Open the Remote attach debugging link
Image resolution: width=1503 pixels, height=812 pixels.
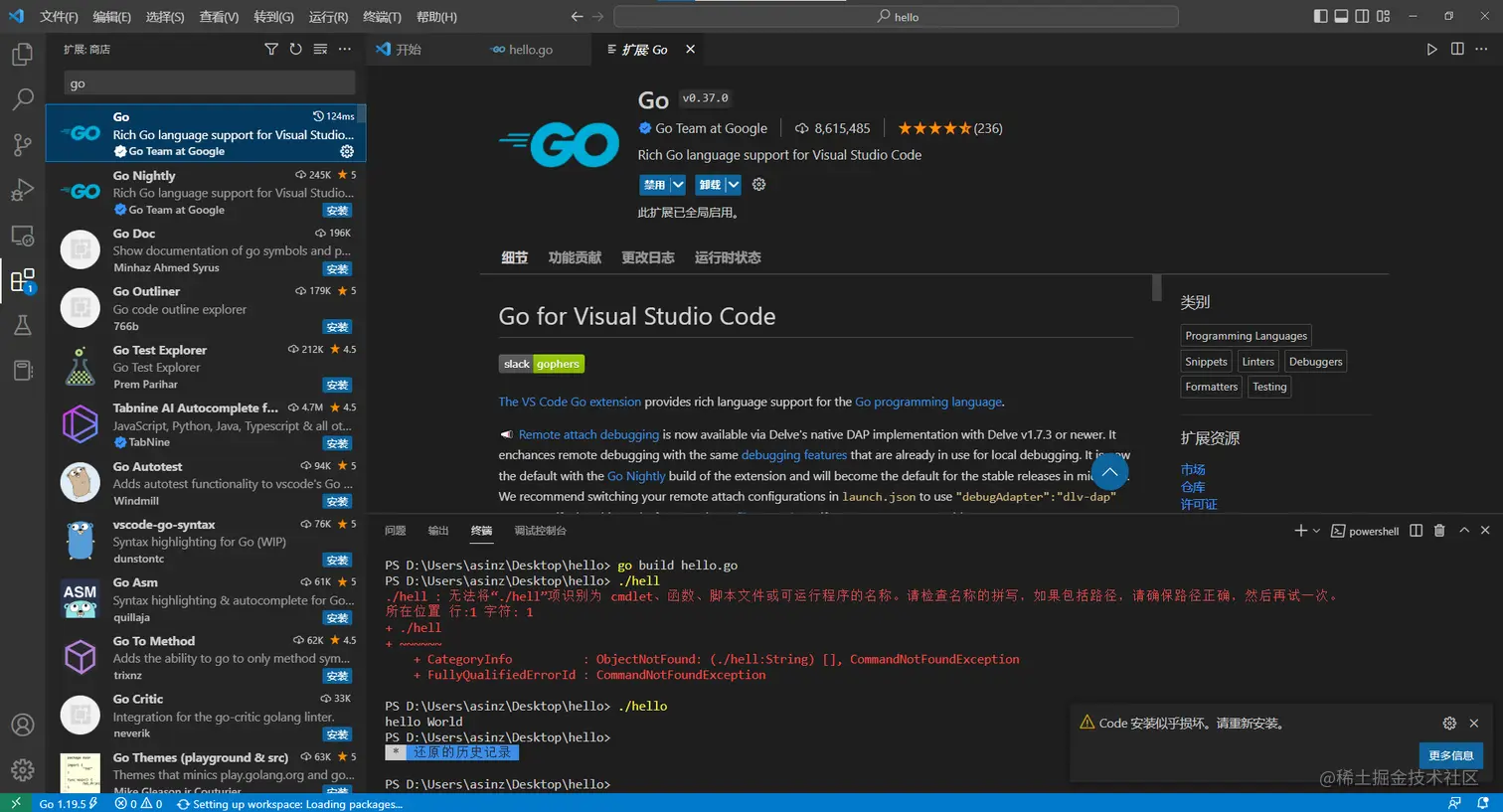(x=588, y=434)
